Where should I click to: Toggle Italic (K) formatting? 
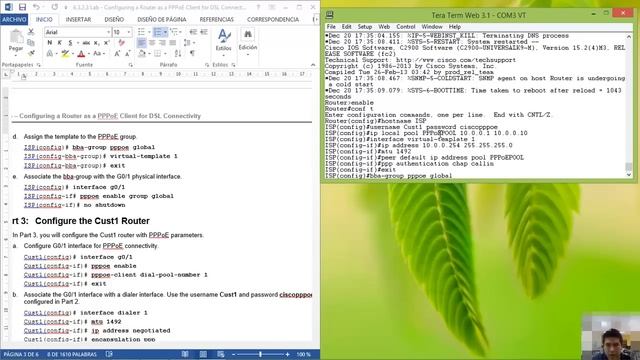(x=60, y=42)
